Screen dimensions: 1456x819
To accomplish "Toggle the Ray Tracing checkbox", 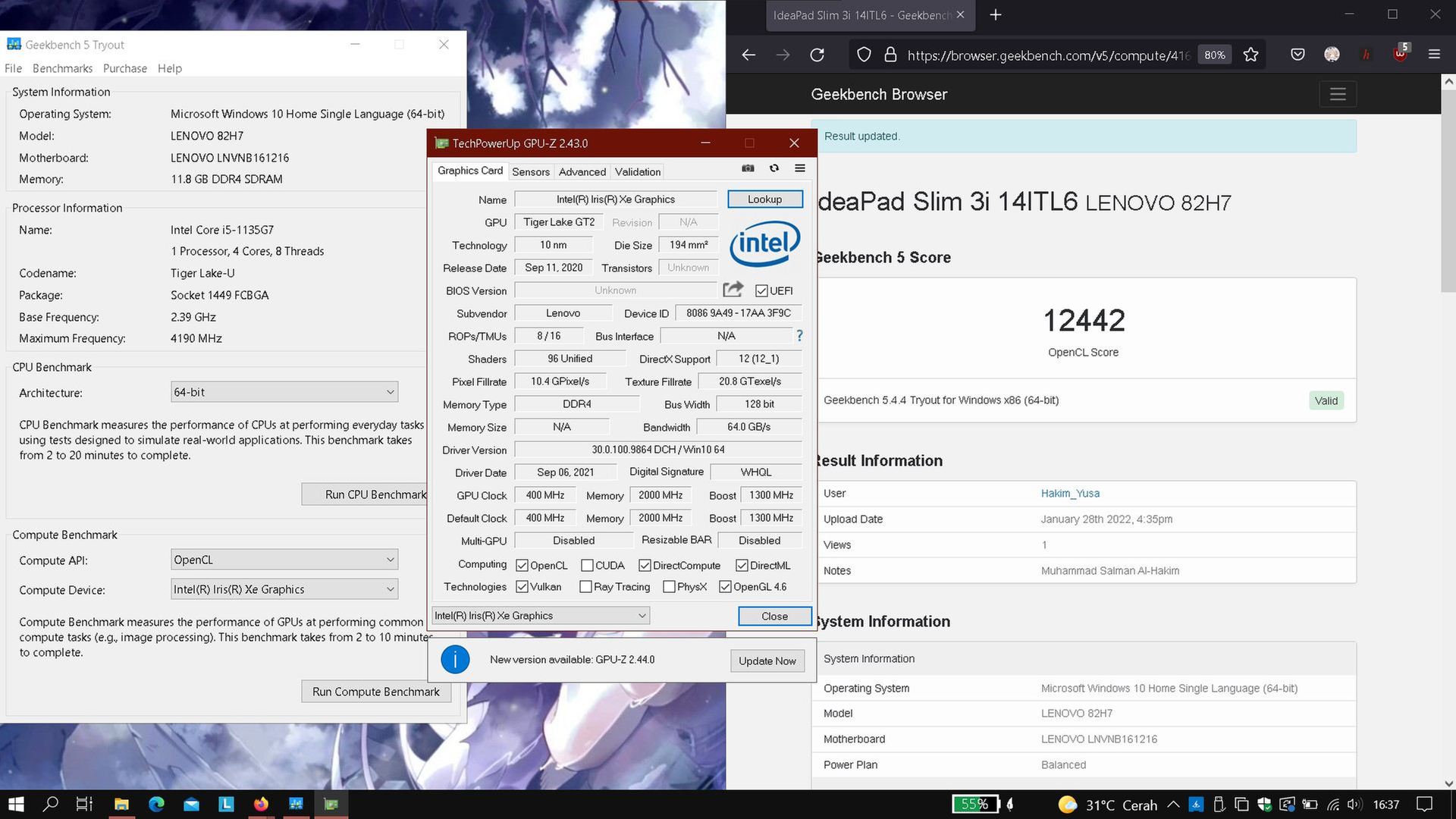I will (x=585, y=586).
